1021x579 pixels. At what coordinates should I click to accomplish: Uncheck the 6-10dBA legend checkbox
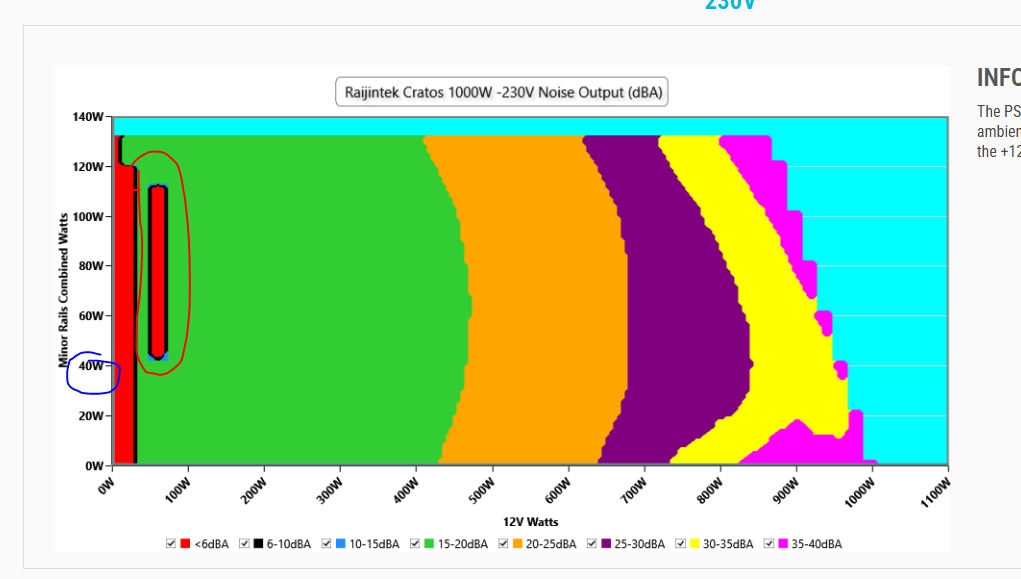point(244,543)
